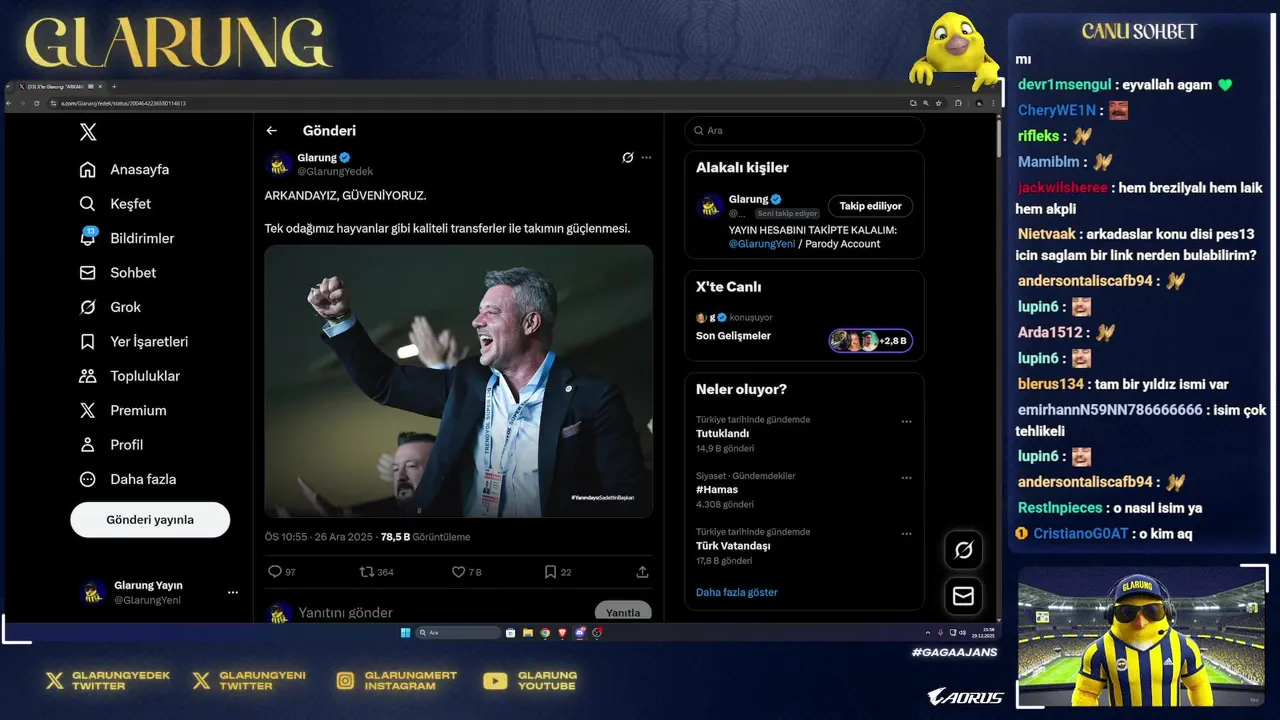
Task: Click the taskbar Ara search box
Action: click(x=458, y=632)
